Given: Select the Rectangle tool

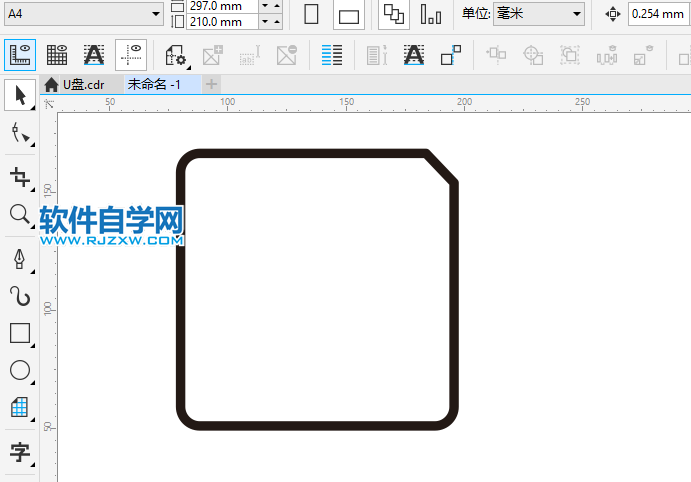Looking at the screenshot, I should (20, 334).
